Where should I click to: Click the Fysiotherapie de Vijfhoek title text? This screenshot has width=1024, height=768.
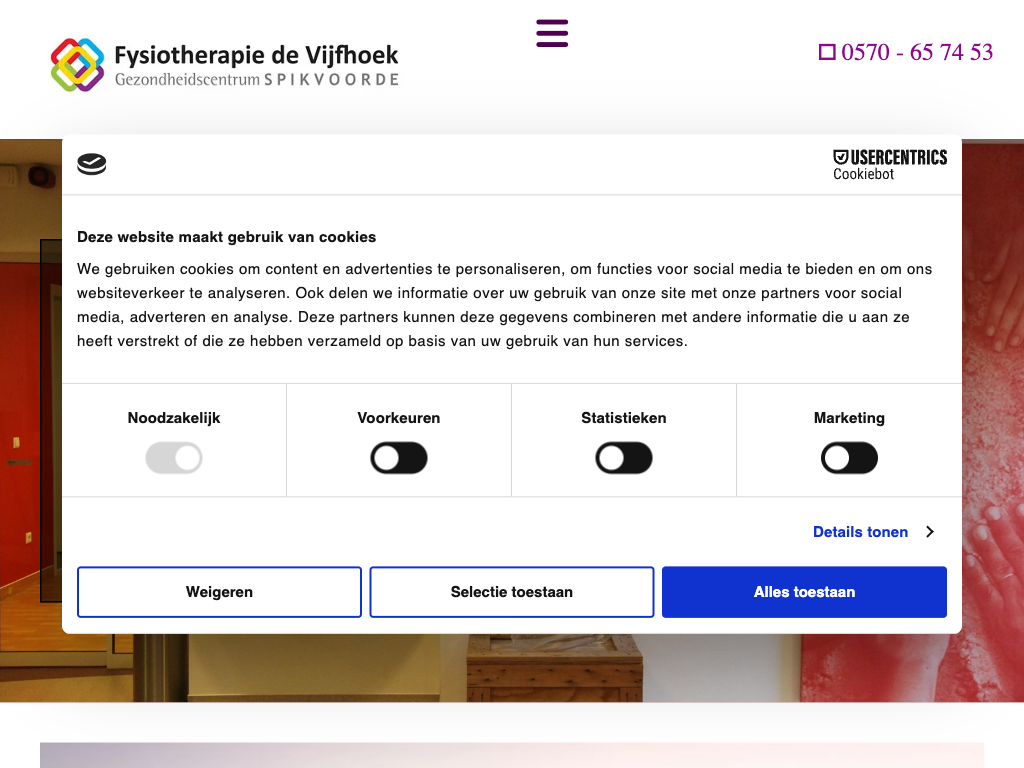[x=256, y=54]
